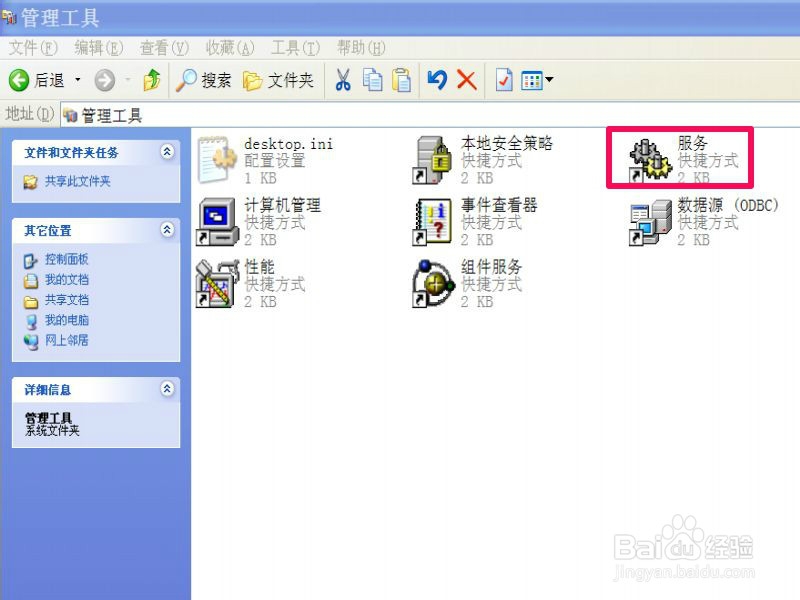This screenshot has height=600, width=800.
Task: Click the 我的文档 sidebar icon
Action: 31,281
